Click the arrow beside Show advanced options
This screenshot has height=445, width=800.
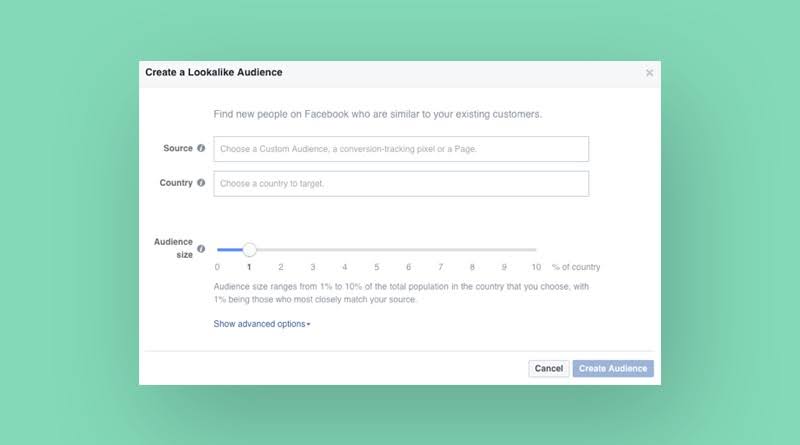(x=308, y=325)
